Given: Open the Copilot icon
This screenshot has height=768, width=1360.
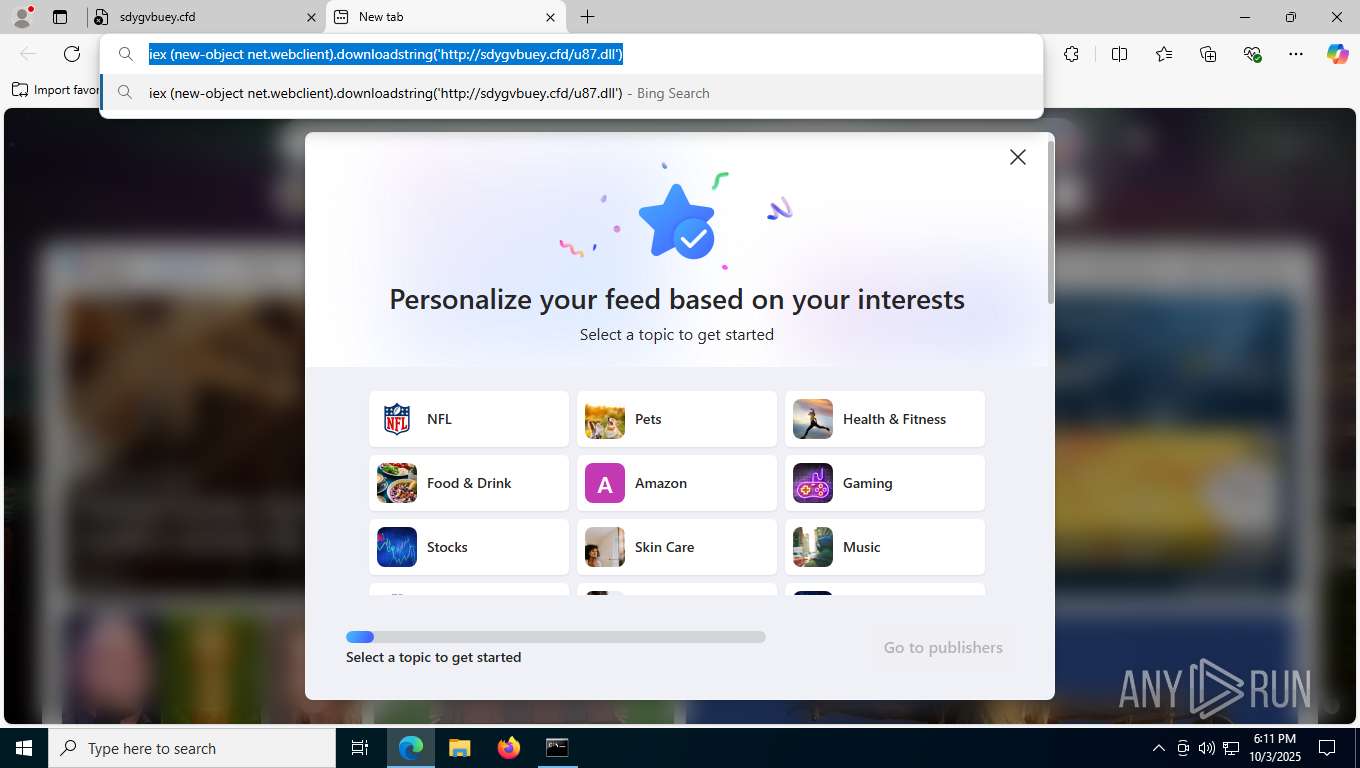Looking at the screenshot, I should (x=1338, y=54).
